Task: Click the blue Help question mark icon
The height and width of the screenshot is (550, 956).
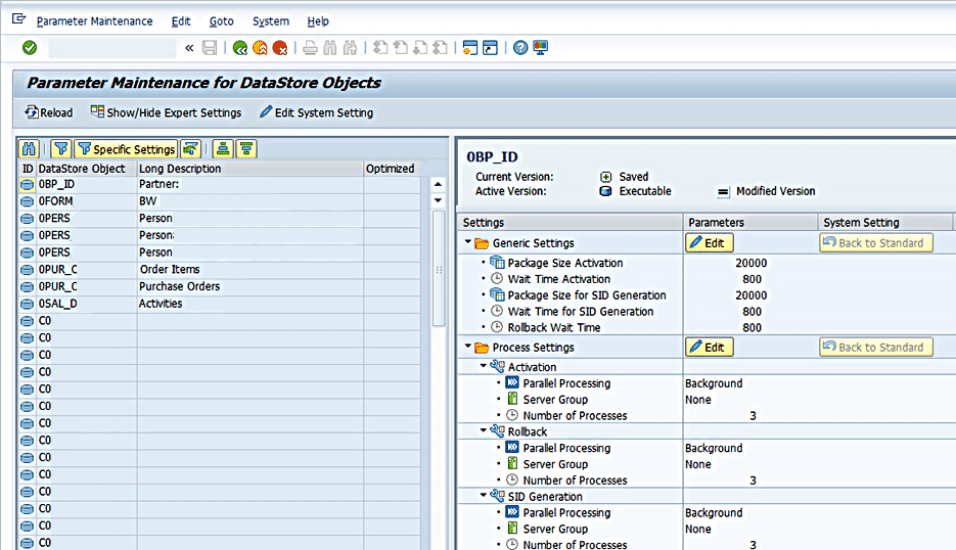Action: pyautogui.click(x=520, y=48)
